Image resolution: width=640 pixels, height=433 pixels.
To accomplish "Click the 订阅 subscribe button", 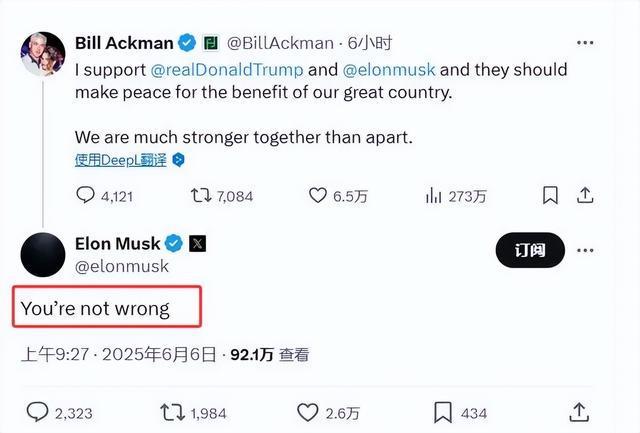I will point(530,251).
